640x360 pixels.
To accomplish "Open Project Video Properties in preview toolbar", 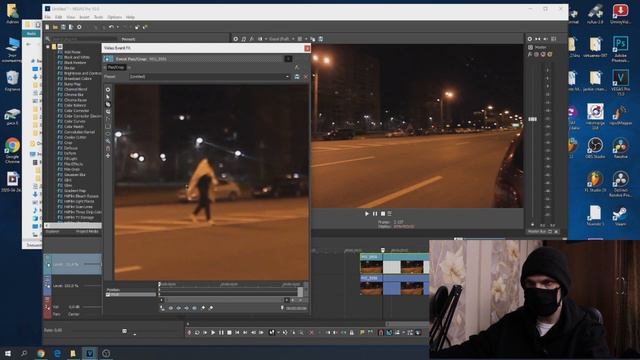I will pos(236,39).
